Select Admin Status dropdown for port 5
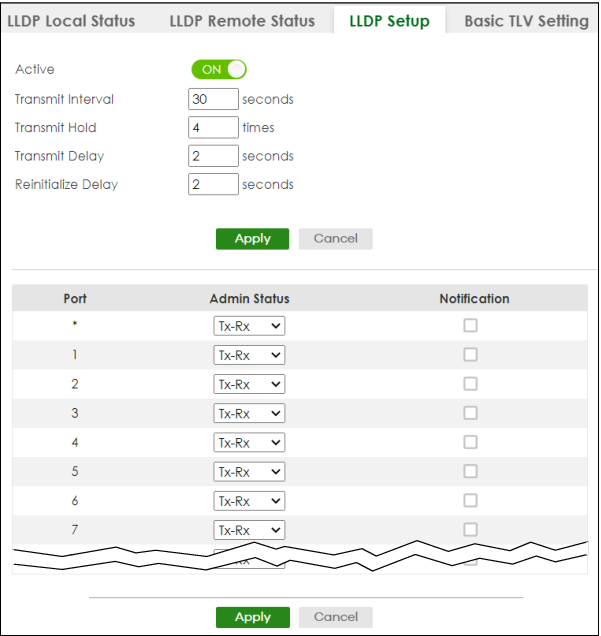The image size is (601, 636). point(249,472)
